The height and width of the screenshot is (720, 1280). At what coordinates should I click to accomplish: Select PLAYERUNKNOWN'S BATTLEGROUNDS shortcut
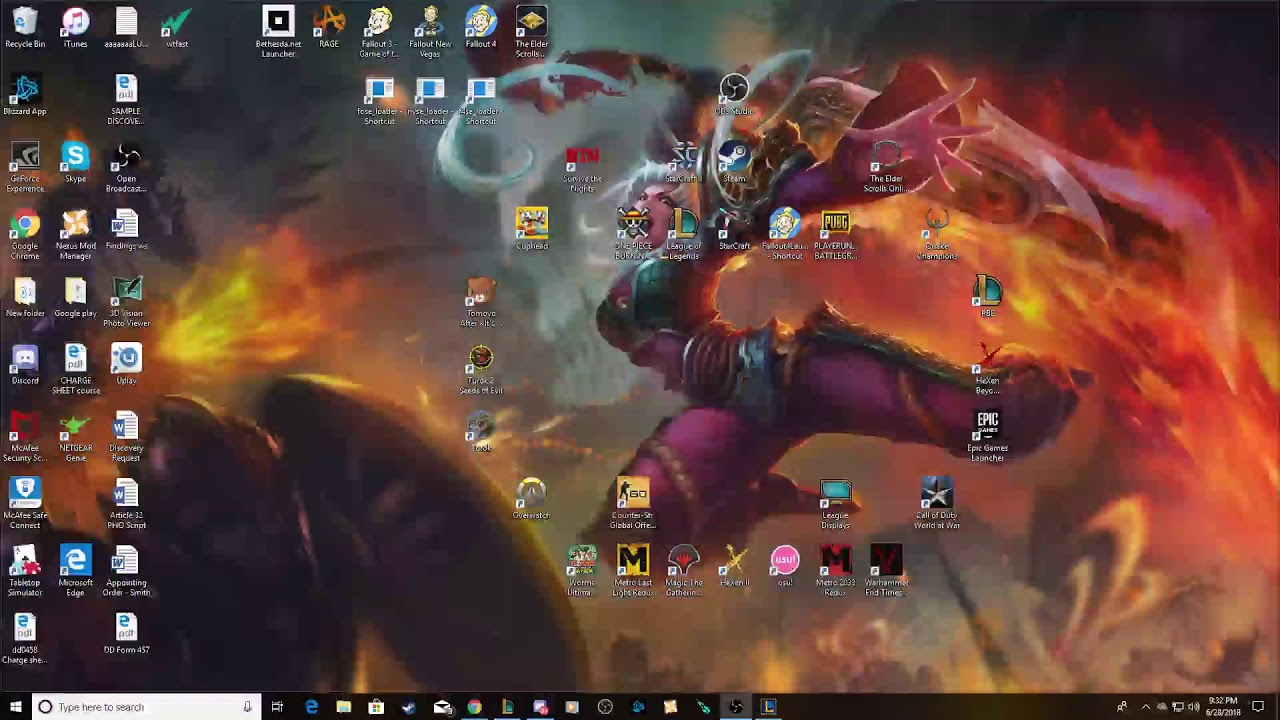point(835,235)
